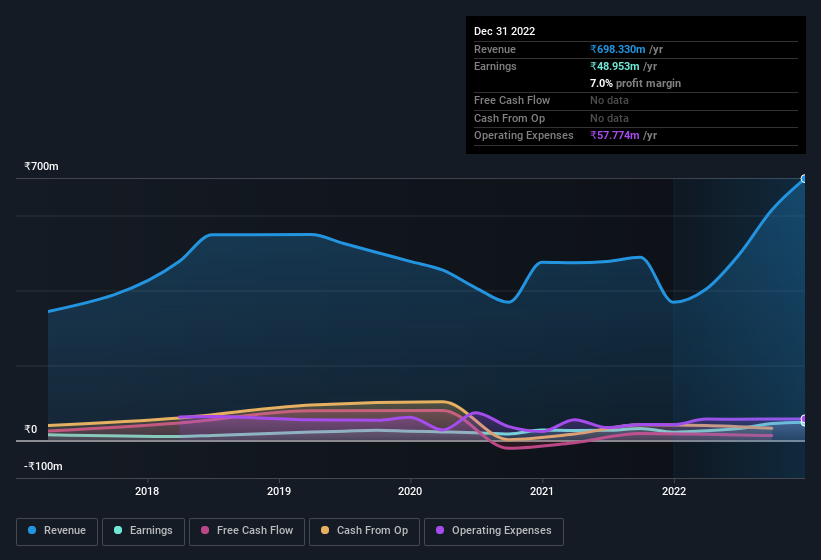Toggle Cash From Op legend button
Screen dimensions: 821x560
[364, 531]
